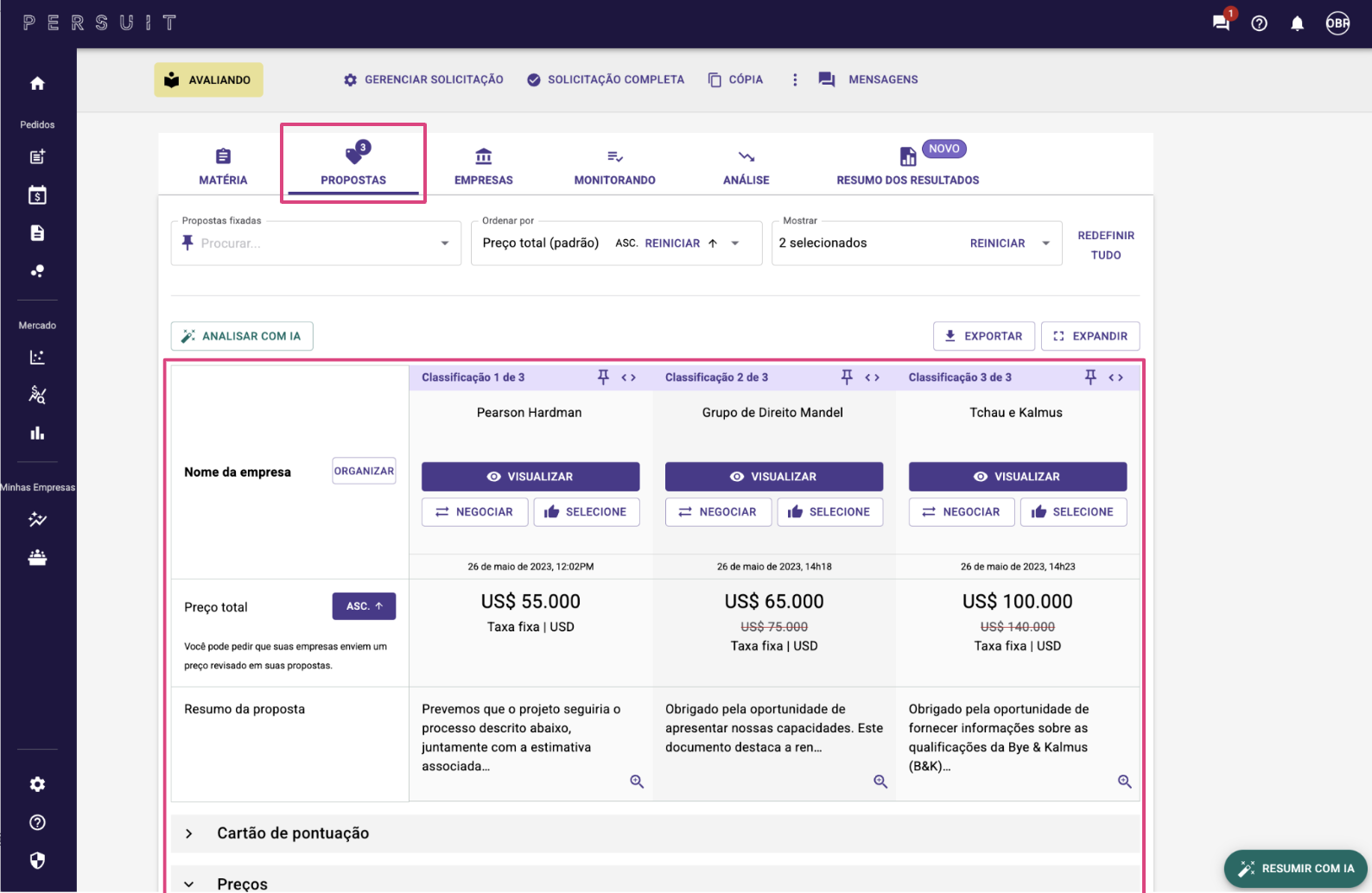The height and width of the screenshot is (893, 1372).
Task: Switch to the Análise tab
Action: point(746,167)
